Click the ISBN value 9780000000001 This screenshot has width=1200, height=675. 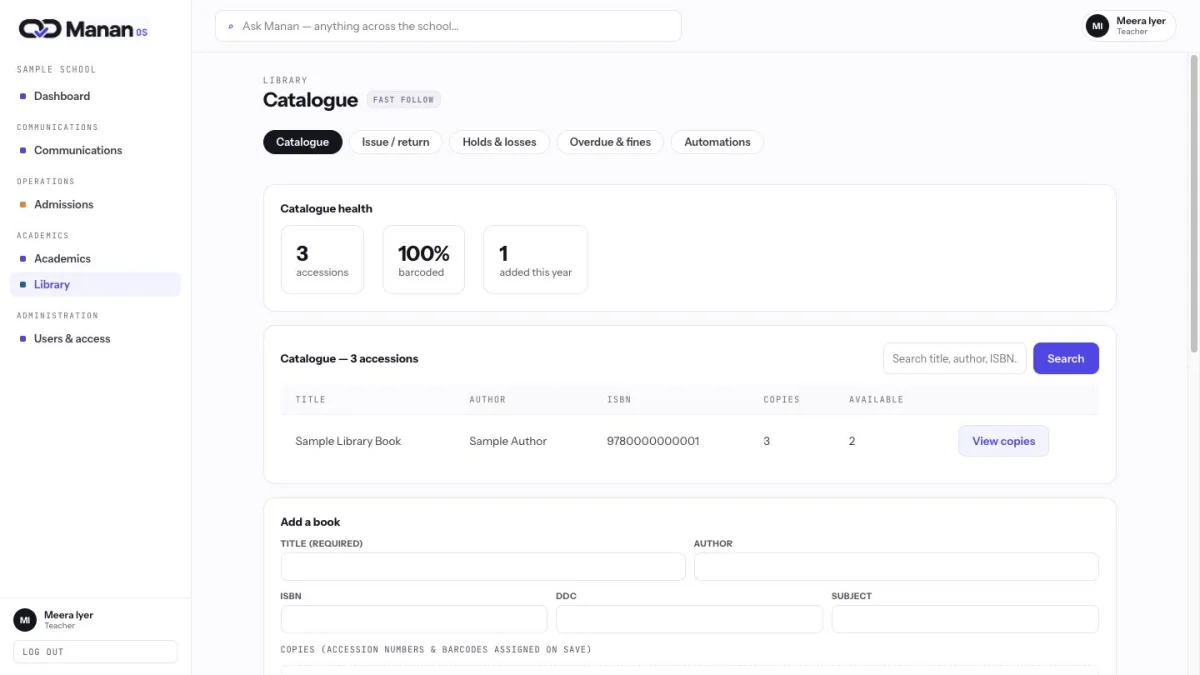pyautogui.click(x=653, y=441)
